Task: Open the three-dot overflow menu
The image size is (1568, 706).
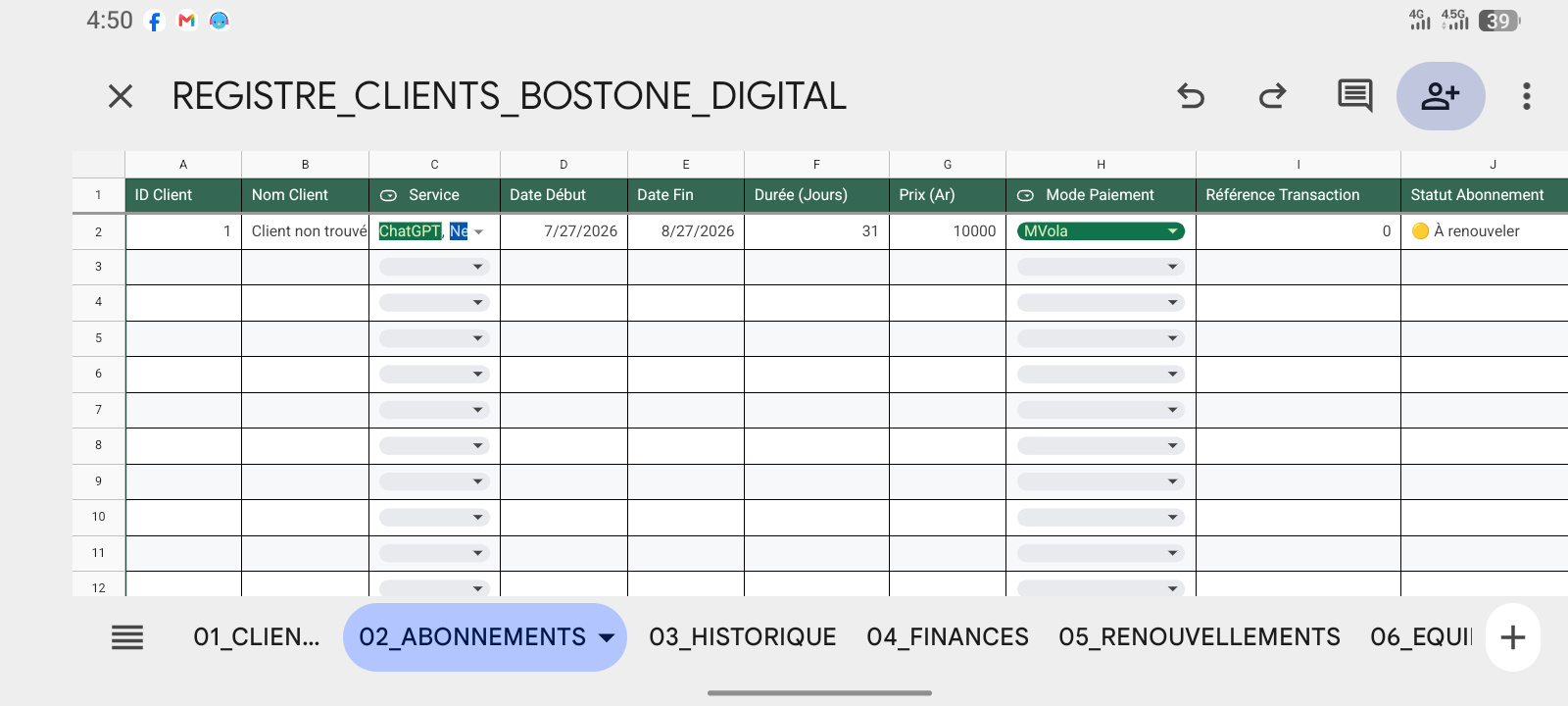Action: point(1526,96)
